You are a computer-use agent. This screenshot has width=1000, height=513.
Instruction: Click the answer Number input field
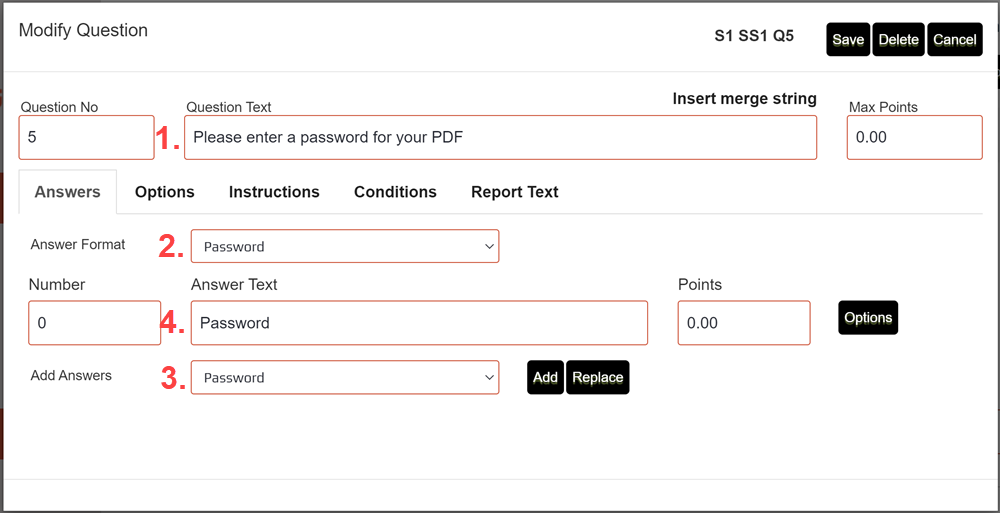(95, 323)
